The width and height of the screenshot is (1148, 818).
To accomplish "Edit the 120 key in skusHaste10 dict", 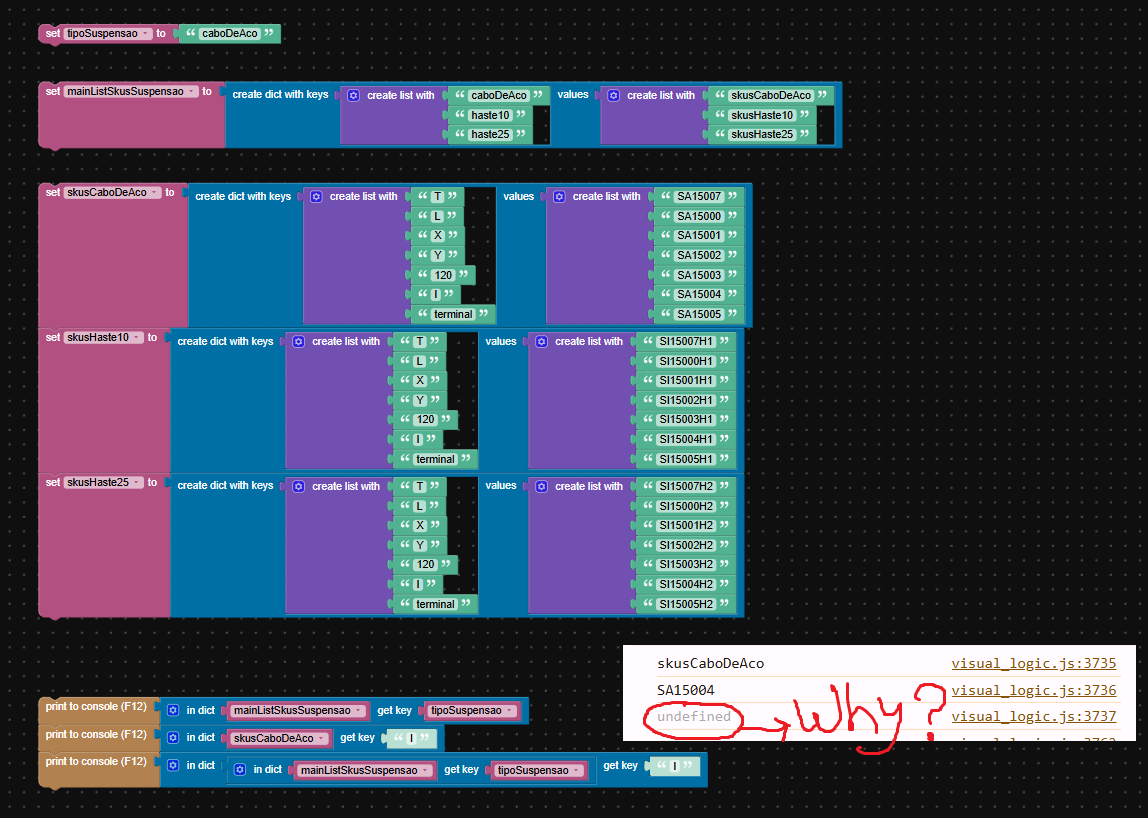I will tap(425, 420).
